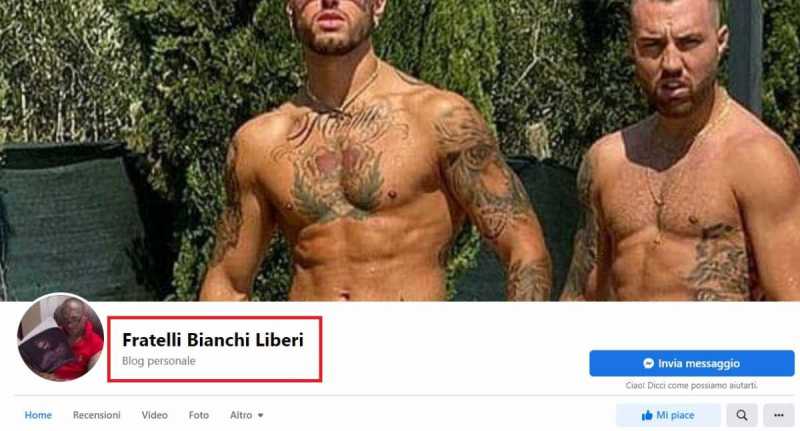Click the Fratelli Bianchi Liberi page title
This screenshot has width=800, height=431.
click(213, 340)
